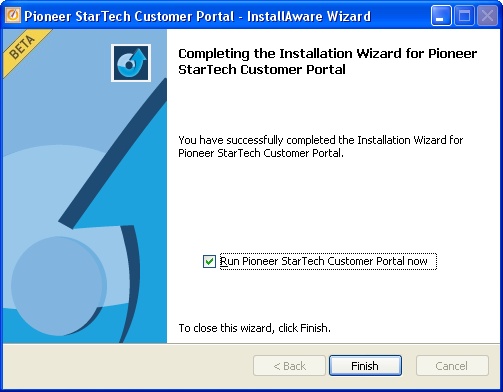Screen dimensions: 503x392
Task: Click the disabled Cancel button
Action: tap(452, 366)
